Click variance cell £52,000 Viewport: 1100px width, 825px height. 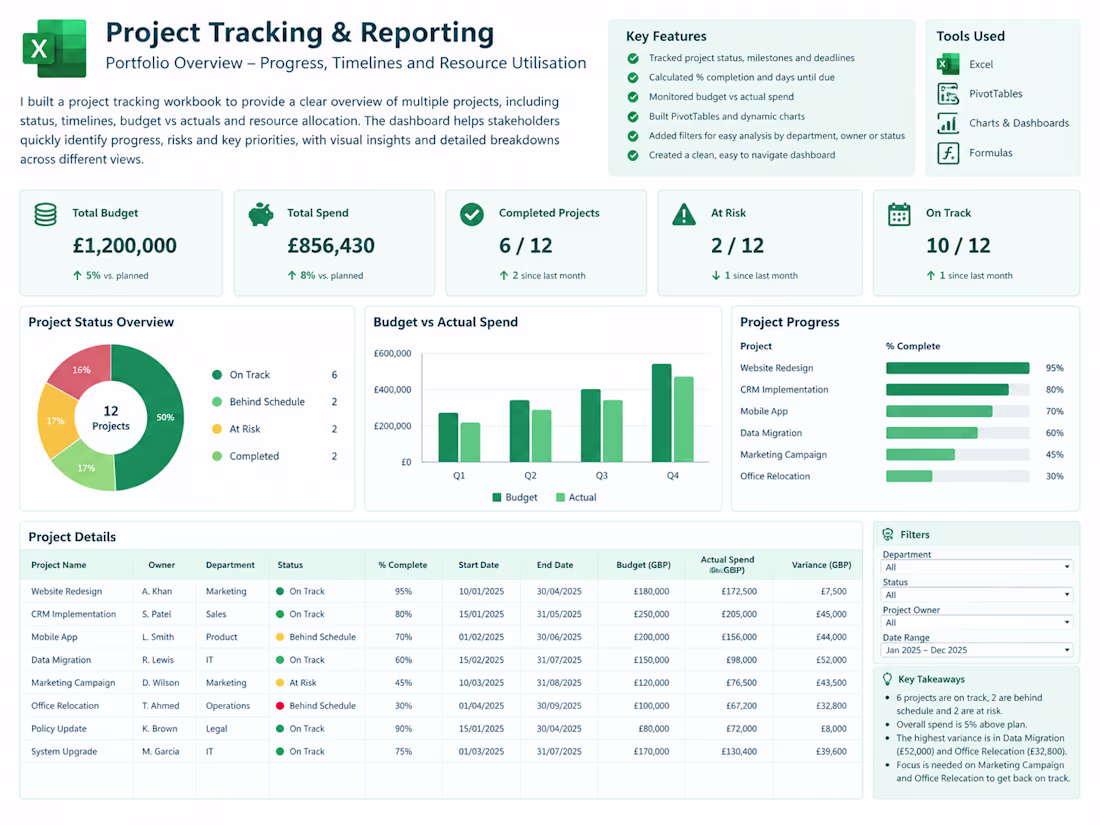click(831, 660)
